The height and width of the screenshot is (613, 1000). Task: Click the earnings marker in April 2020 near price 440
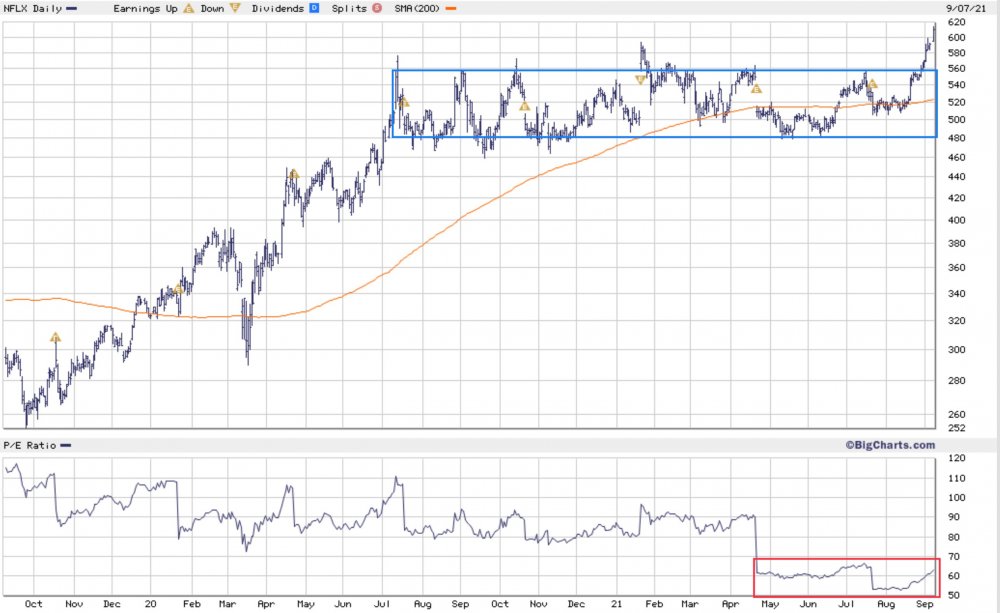[293, 174]
